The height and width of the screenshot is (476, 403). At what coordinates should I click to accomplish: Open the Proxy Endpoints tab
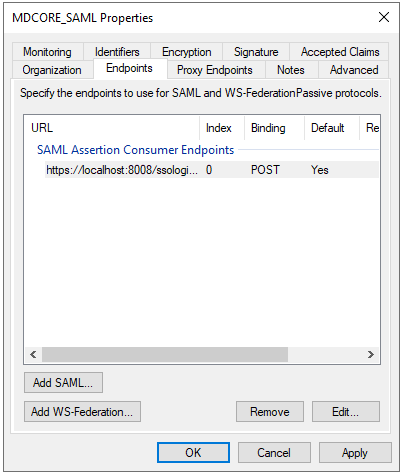coord(215,70)
